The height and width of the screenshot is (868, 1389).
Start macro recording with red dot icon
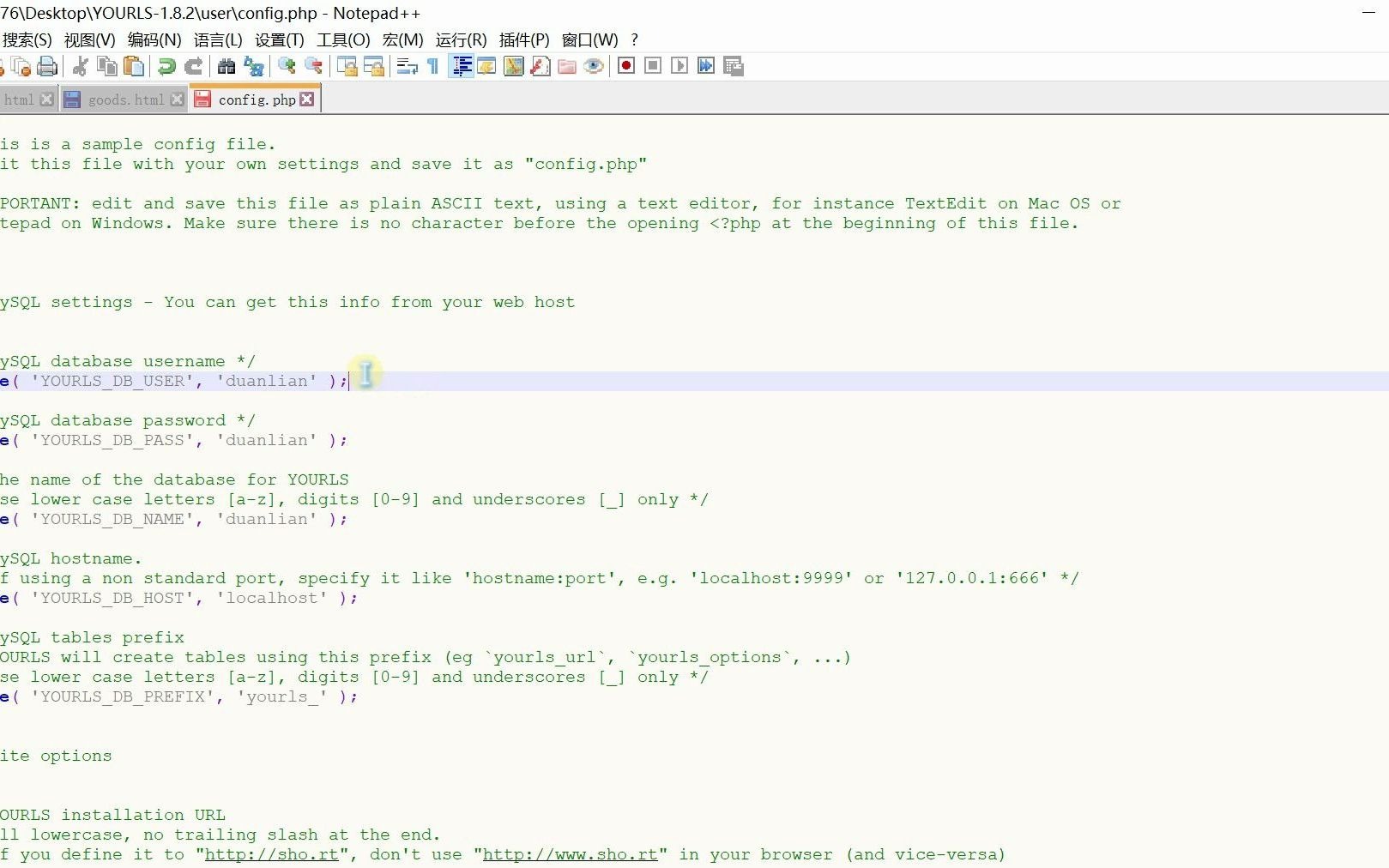click(x=626, y=66)
